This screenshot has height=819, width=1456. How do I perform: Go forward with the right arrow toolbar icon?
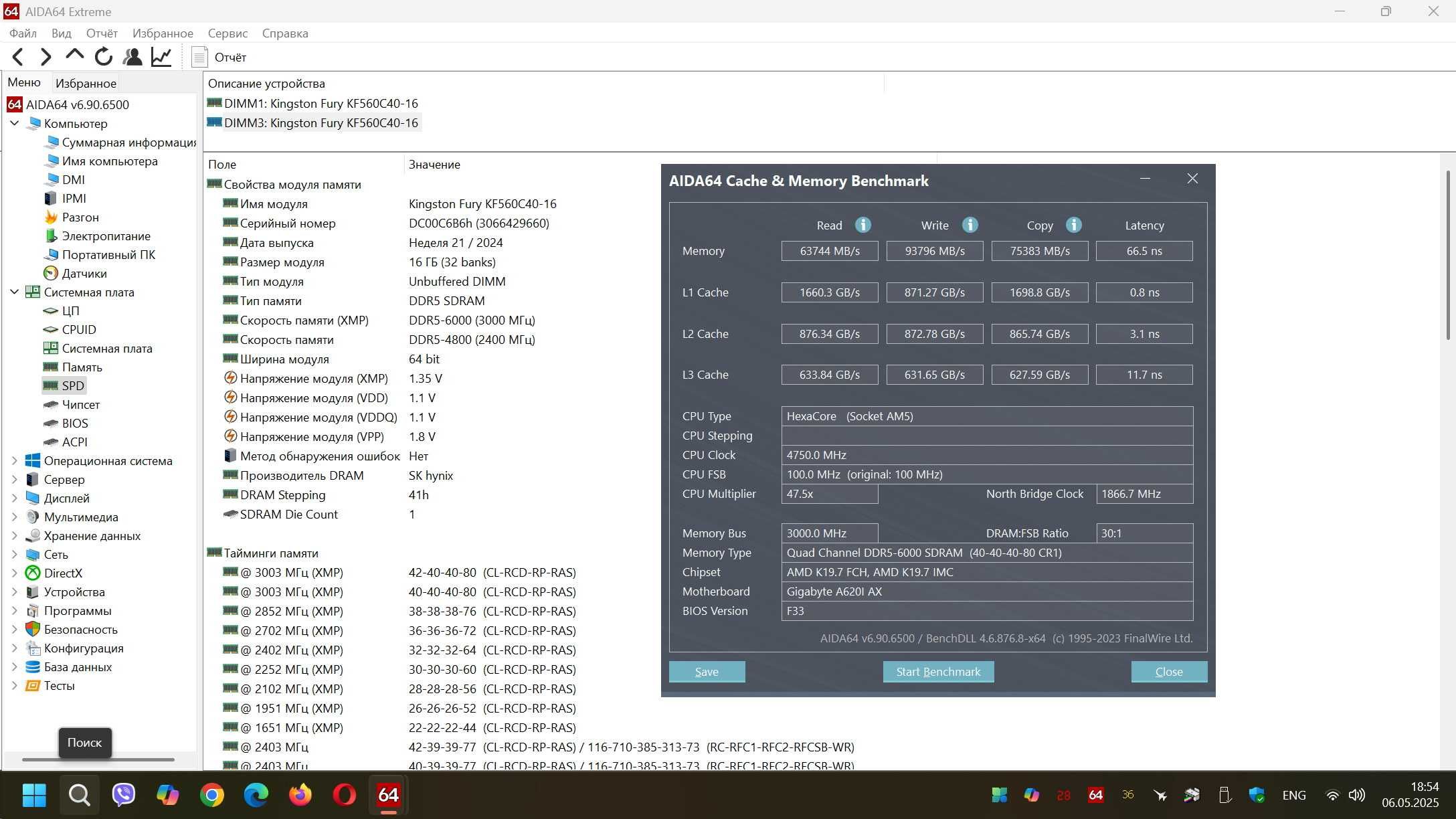(45, 57)
